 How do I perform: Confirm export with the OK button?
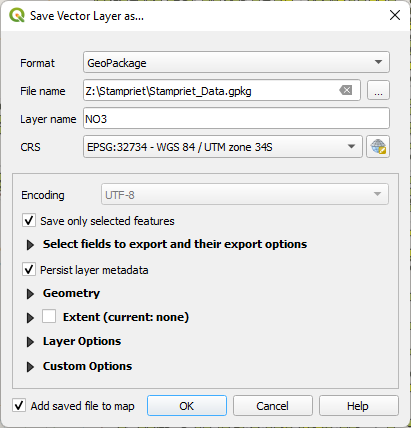[x=187, y=406]
